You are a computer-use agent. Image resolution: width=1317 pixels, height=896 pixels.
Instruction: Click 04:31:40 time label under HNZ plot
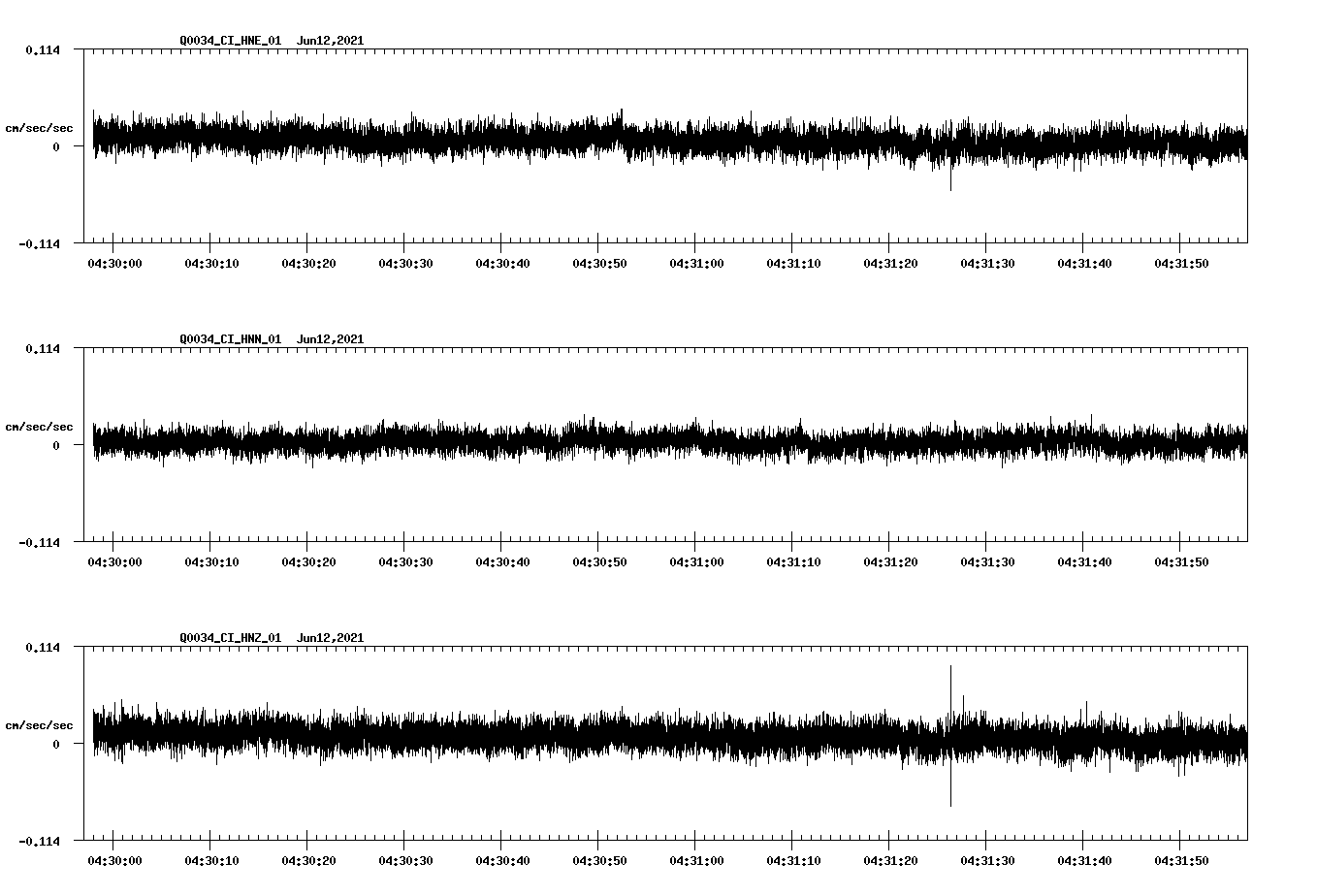point(1084,861)
